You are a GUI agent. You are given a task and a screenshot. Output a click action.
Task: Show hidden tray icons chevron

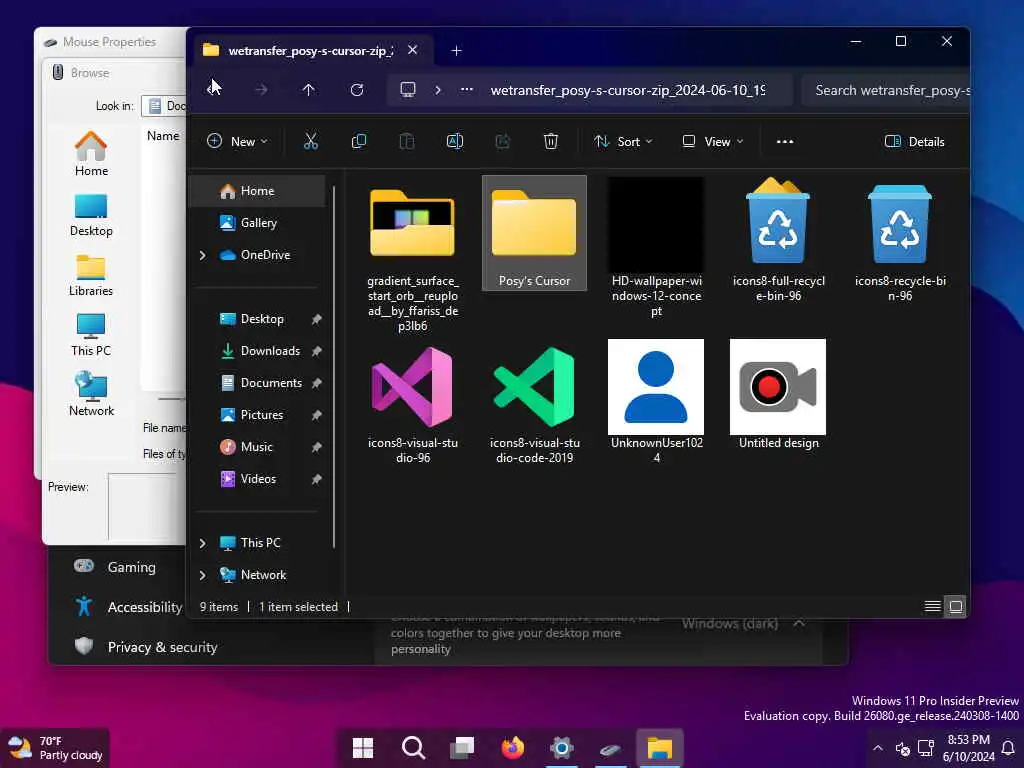coord(878,748)
